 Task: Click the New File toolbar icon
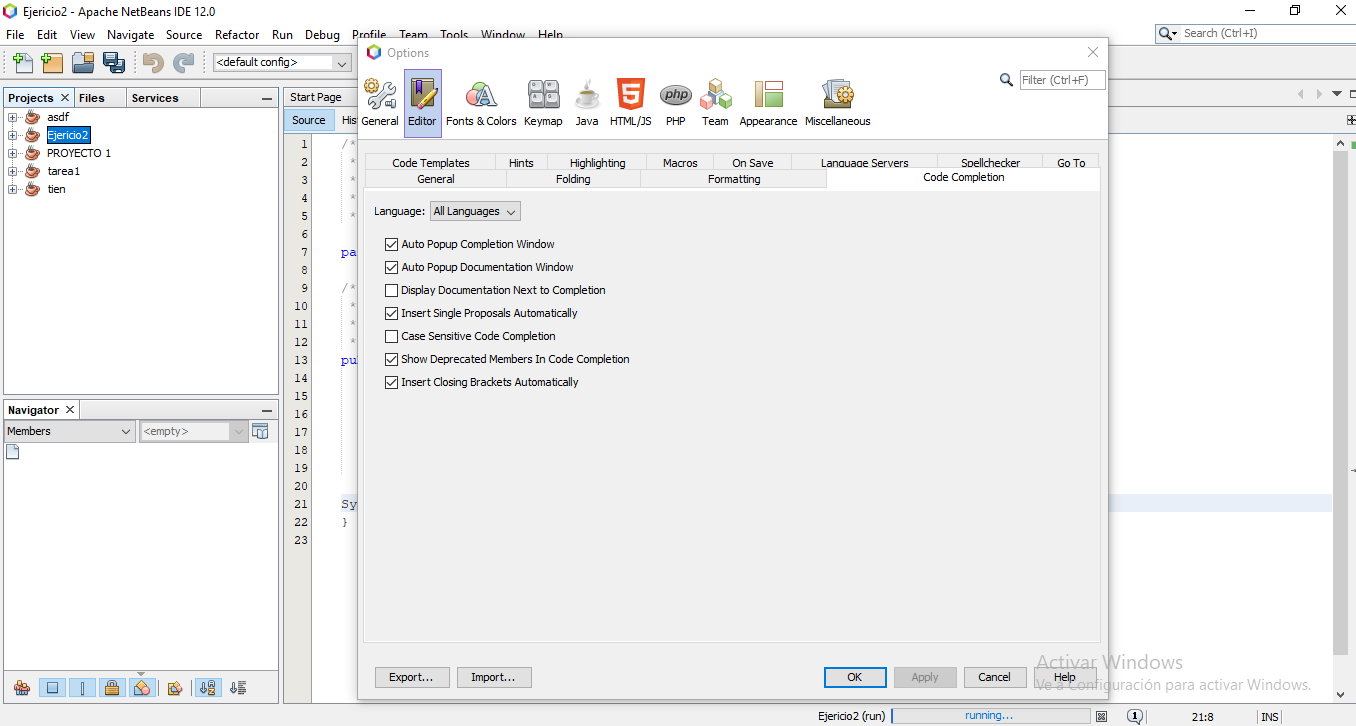click(x=22, y=62)
